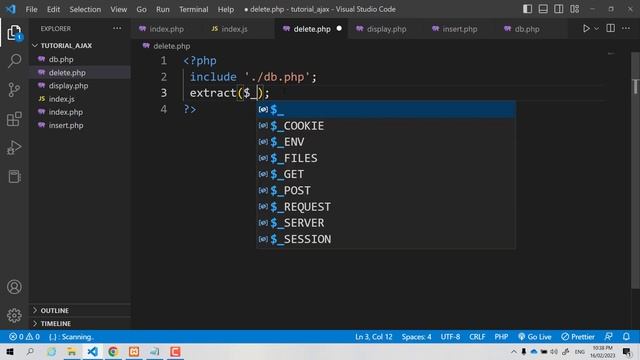Image resolution: width=640 pixels, height=360 pixels.
Task: Click the feedback icon in status bar
Action: point(608,337)
